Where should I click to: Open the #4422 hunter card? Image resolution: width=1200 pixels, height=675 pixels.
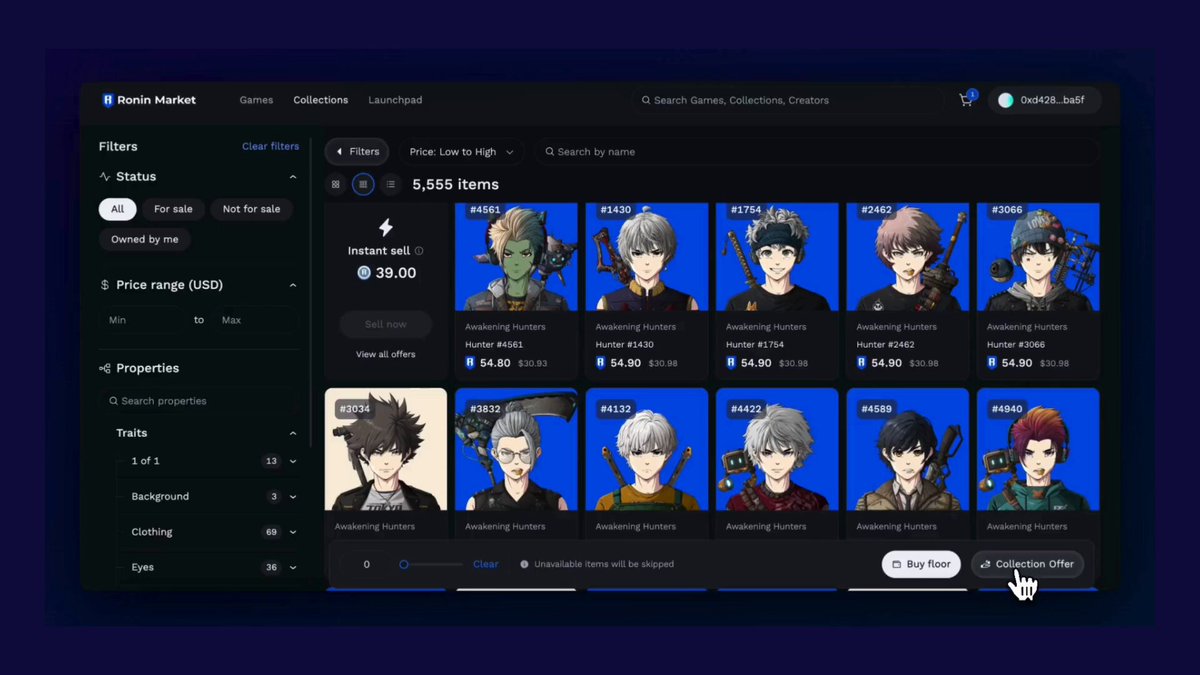pos(777,463)
